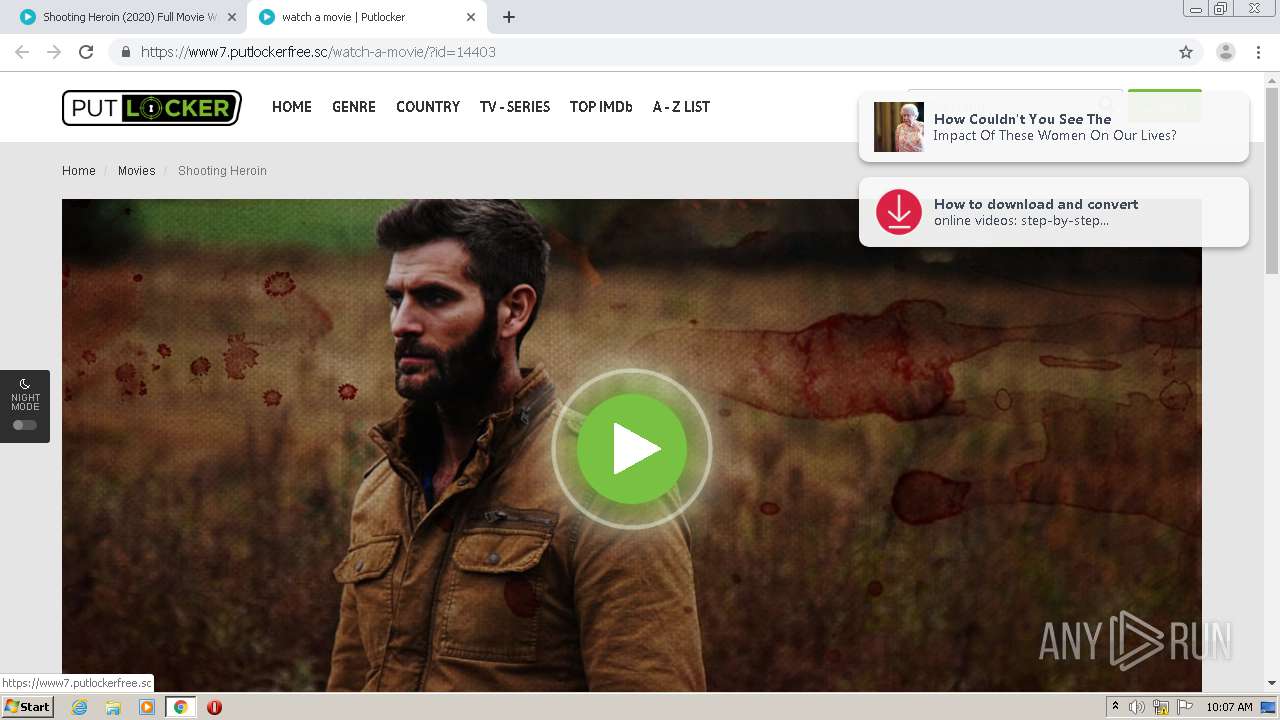The width and height of the screenshot is (1280, 720).
Task: Switch to the watch a movie | Putlocker tab
Action: click(x=367, y=17)
